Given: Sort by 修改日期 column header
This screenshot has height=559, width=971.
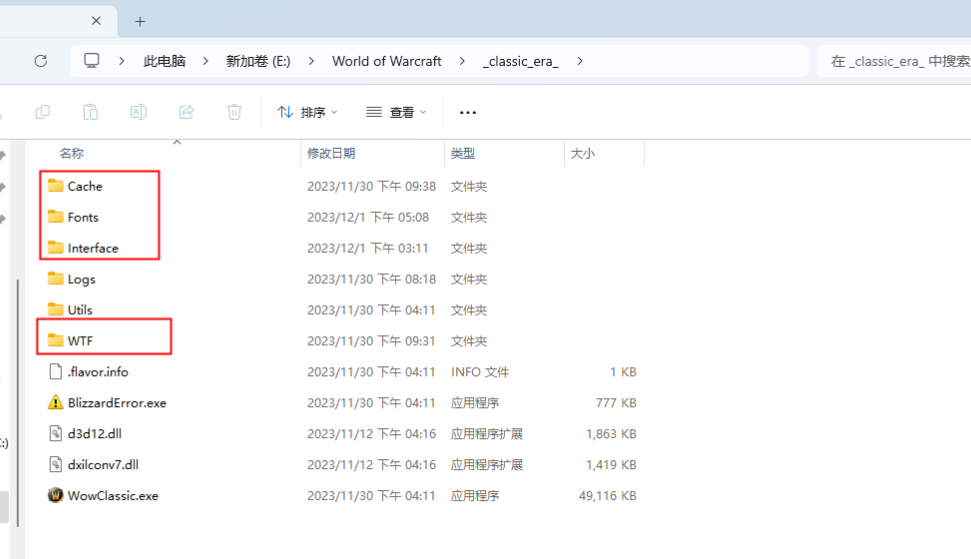Looking at the screenshot, I should coord(331,154).
